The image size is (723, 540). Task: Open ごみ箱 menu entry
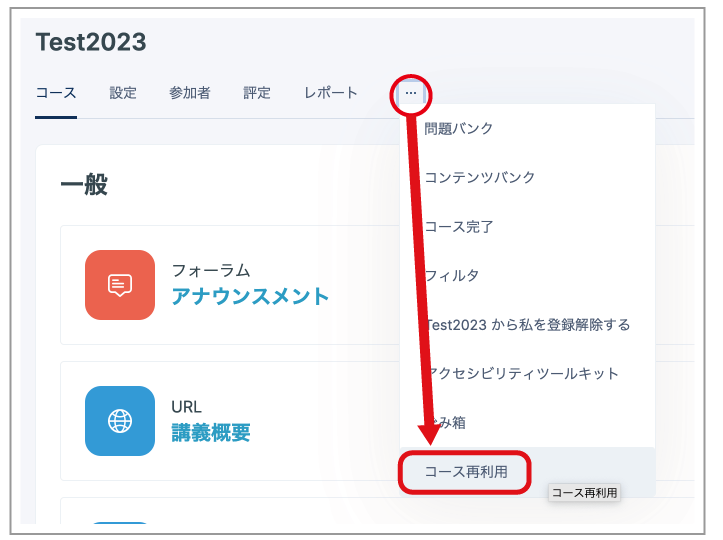527,422
